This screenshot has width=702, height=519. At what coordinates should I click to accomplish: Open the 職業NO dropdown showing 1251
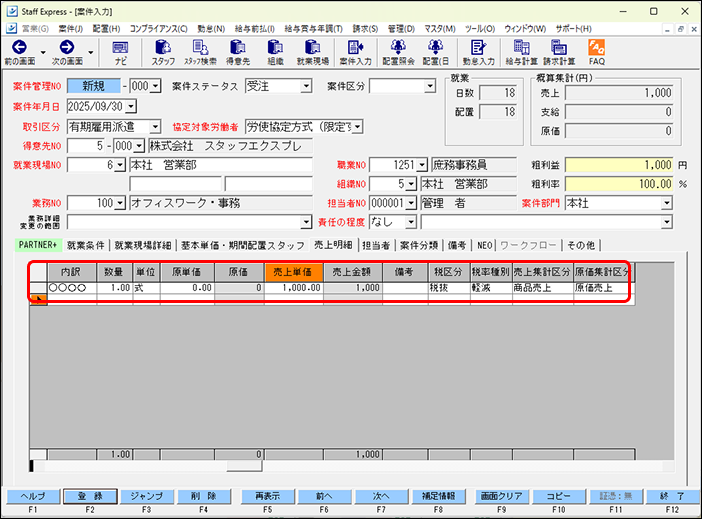[x=422, y=165]
